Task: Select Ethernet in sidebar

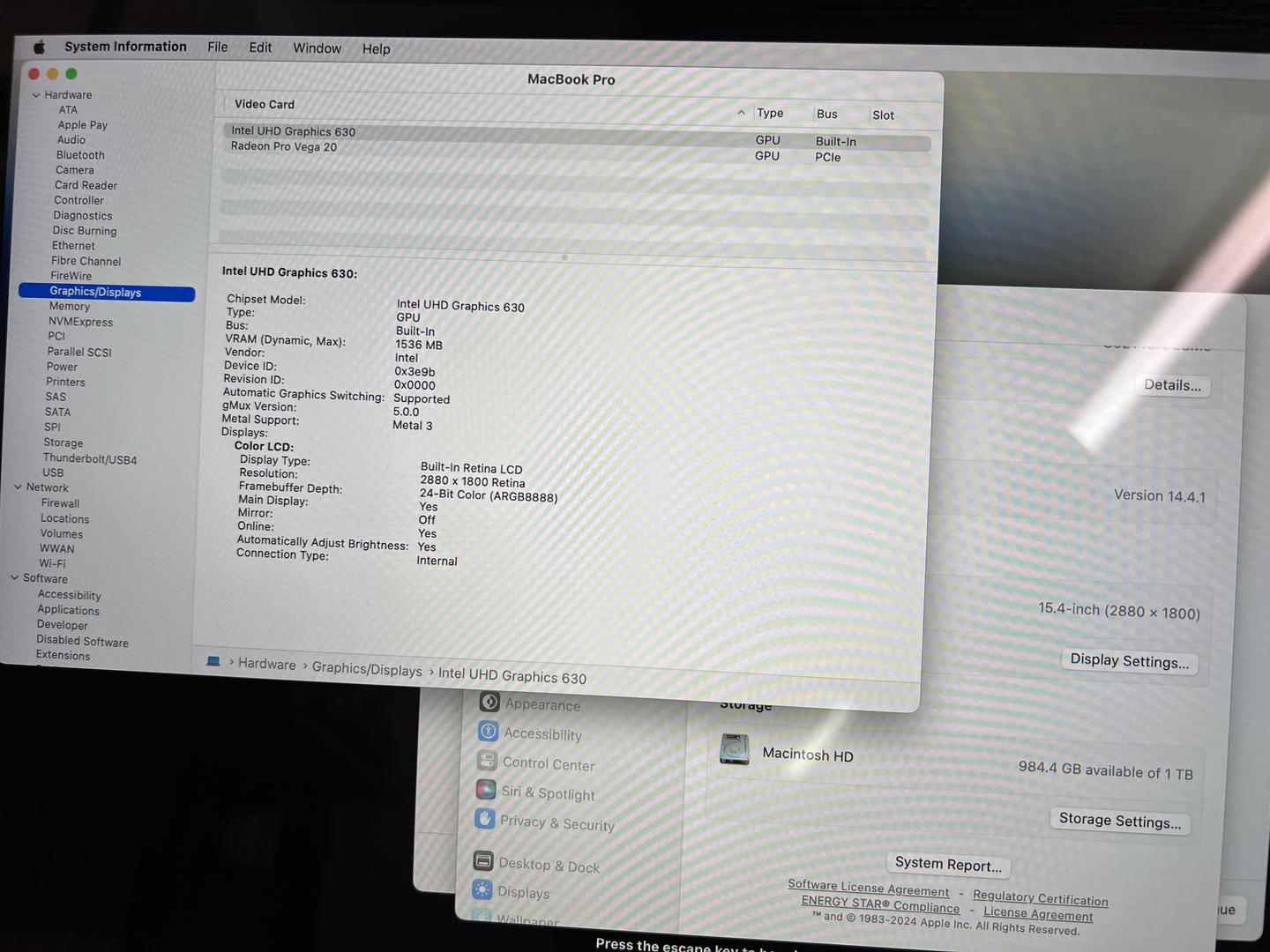Action: coord(73,246)
